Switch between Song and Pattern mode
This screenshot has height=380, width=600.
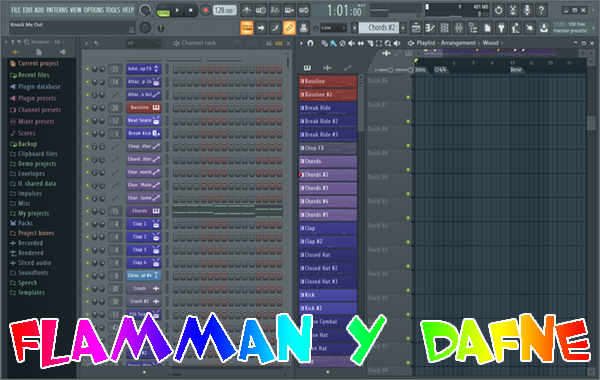click(x=163, y=11)
